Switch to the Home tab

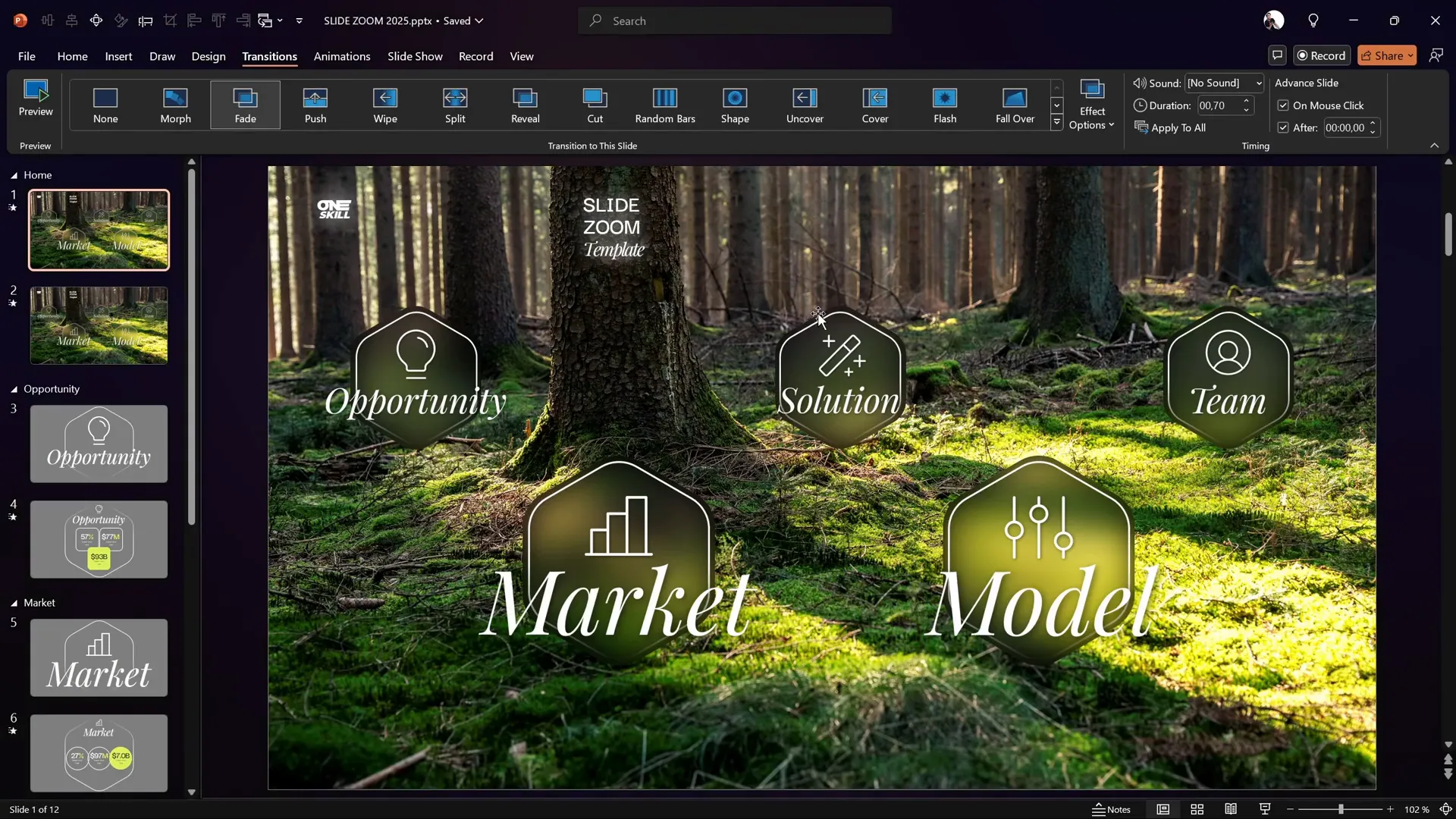(72, 56)
